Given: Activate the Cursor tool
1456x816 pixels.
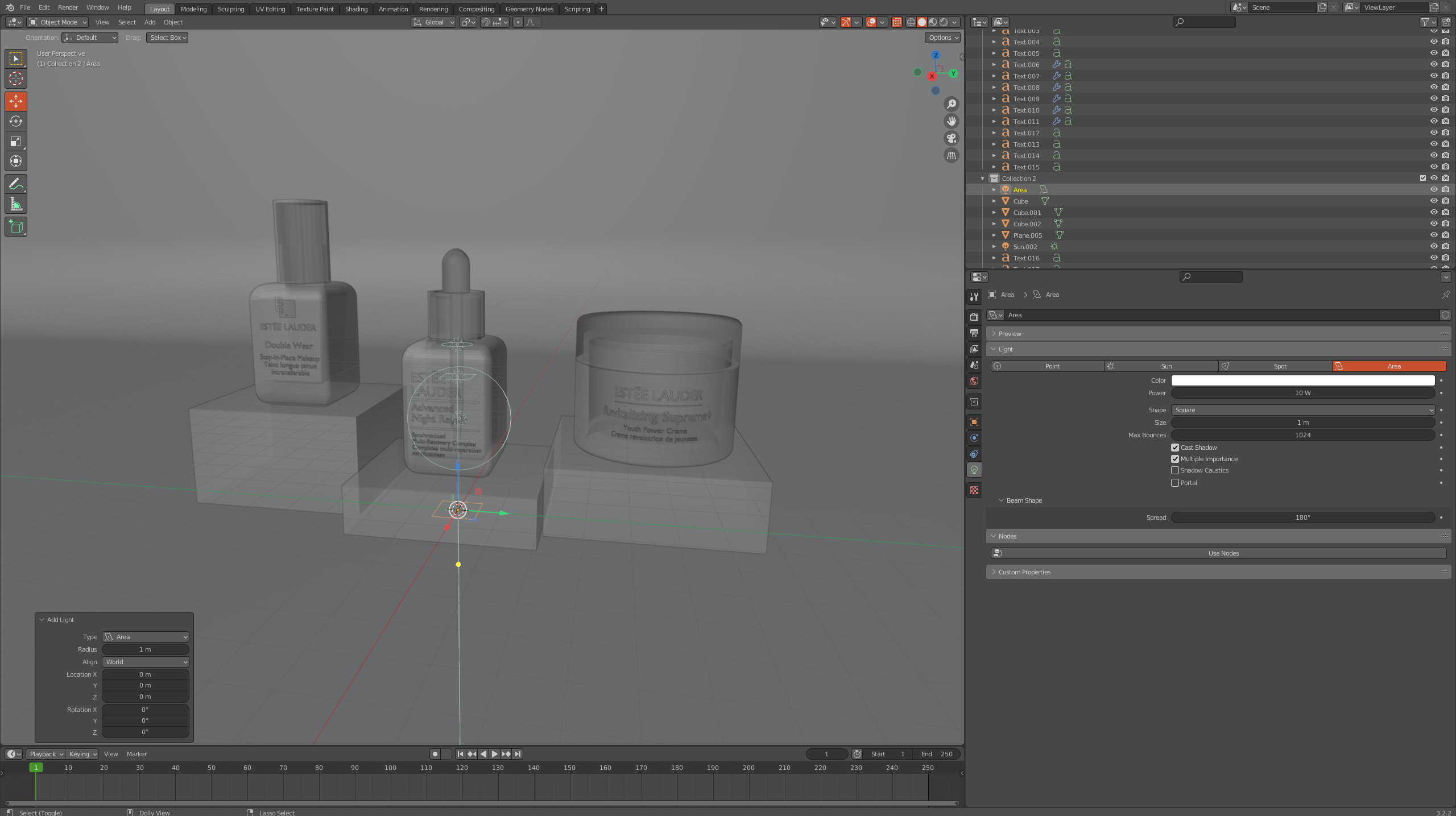Looking at the screenshot, I should coord(16,78).
